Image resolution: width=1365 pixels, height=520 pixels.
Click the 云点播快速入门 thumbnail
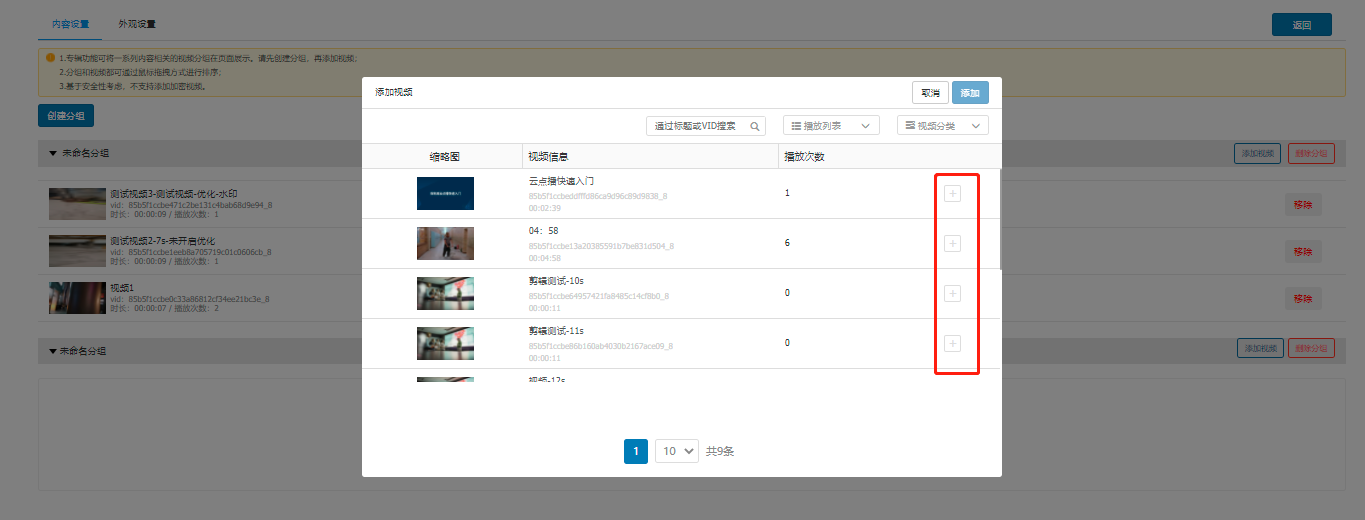click(445, 194)
